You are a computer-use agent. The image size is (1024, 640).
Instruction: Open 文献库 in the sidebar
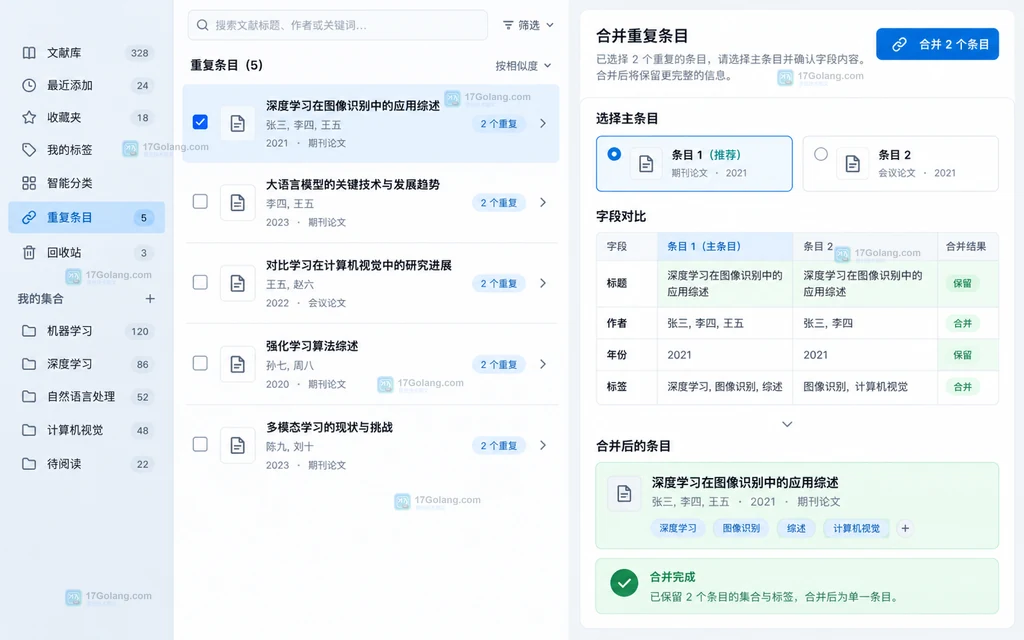coord(87,53)
